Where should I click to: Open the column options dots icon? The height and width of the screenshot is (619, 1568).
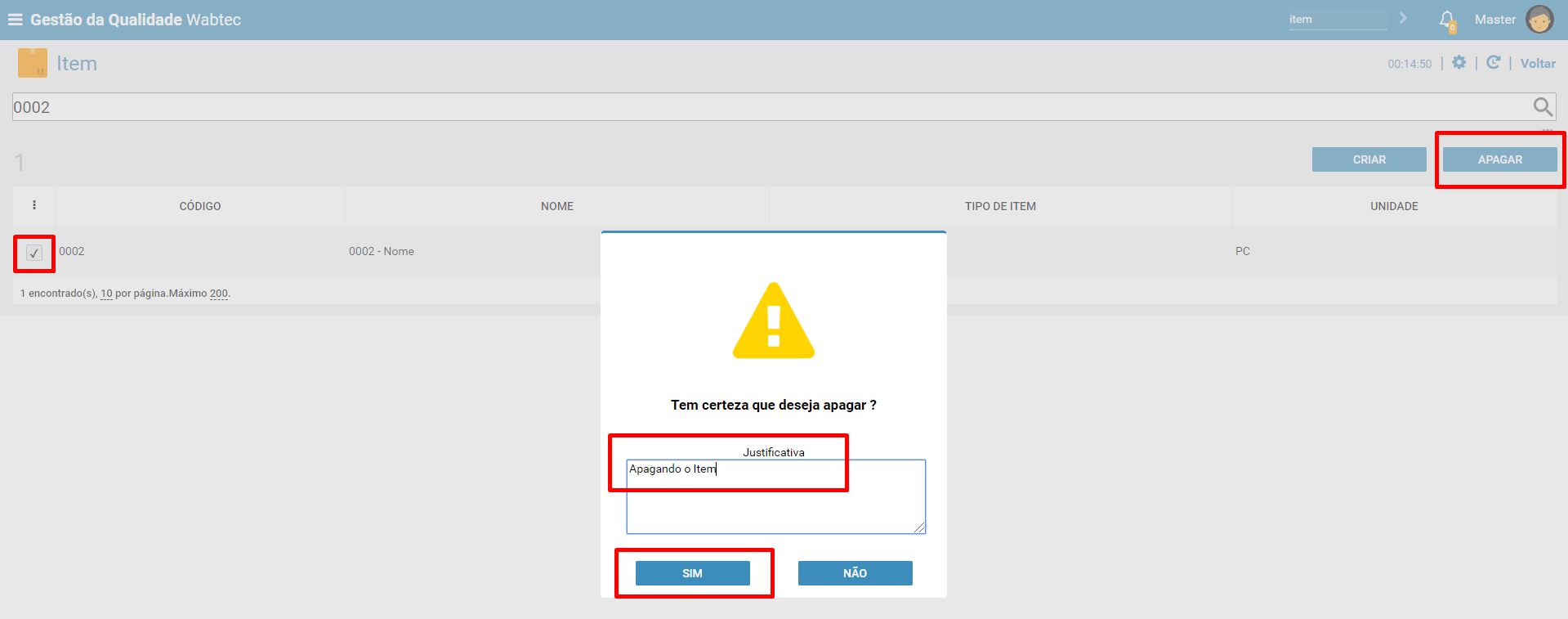34,205
